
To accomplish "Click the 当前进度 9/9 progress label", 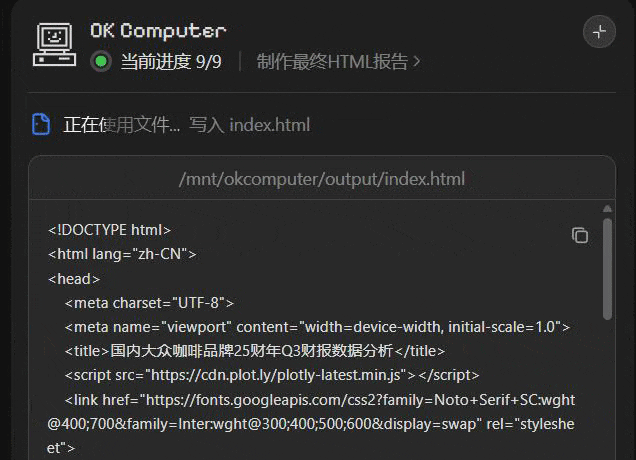I will pos(171,62).
